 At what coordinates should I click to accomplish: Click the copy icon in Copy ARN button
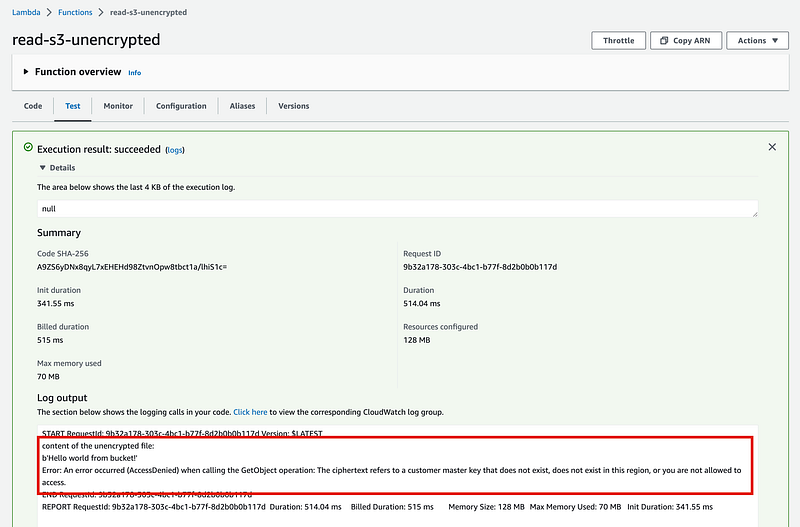pos(664,40)
